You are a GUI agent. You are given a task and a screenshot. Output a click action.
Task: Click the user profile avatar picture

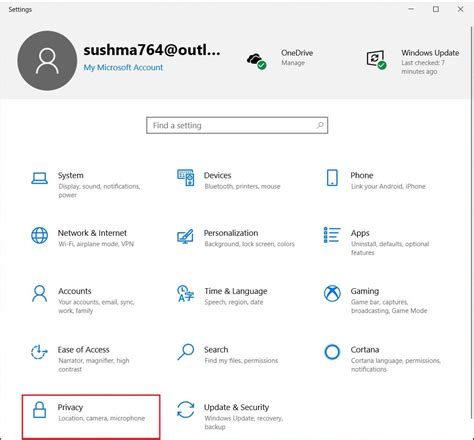point(47,61)
